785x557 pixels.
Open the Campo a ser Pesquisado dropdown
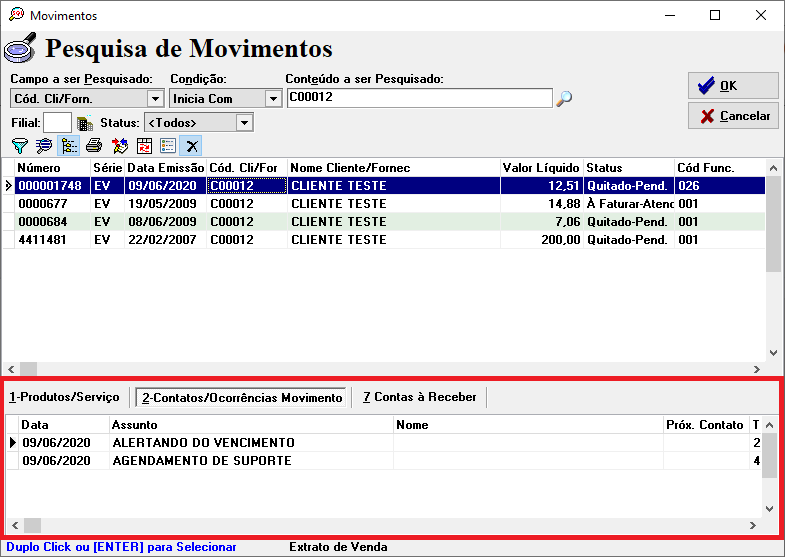pyautogui.click(x=155, y=99)
